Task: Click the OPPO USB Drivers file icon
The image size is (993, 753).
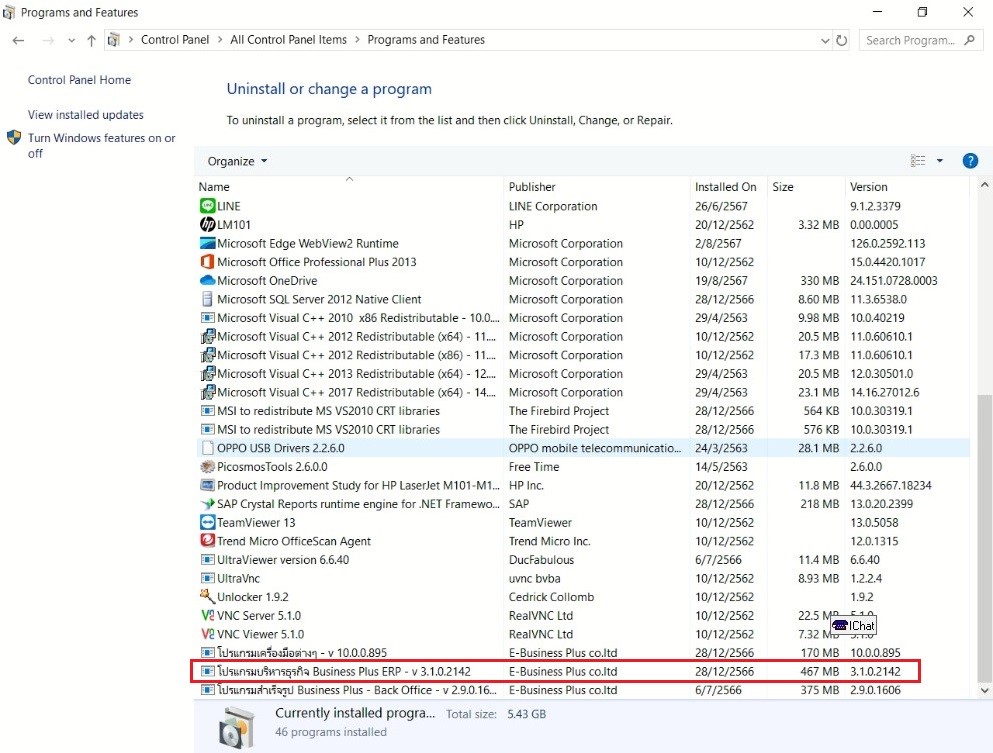Action: pyautogui.click(x=207, y=448)
